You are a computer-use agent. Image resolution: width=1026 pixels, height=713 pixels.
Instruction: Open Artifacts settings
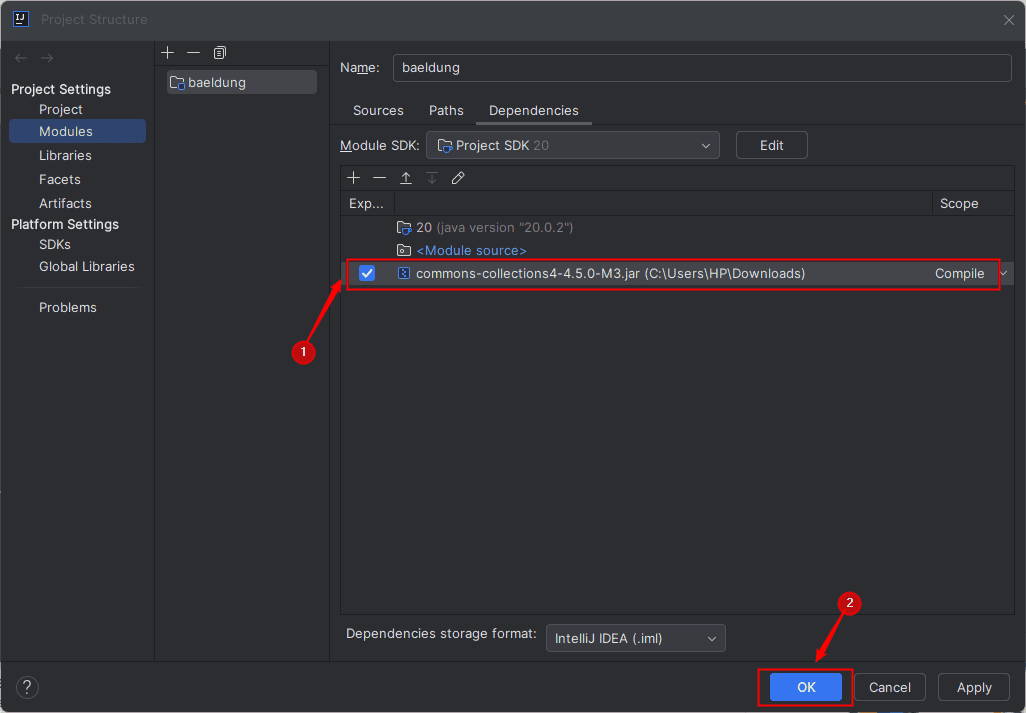click(x=65, y=203)
